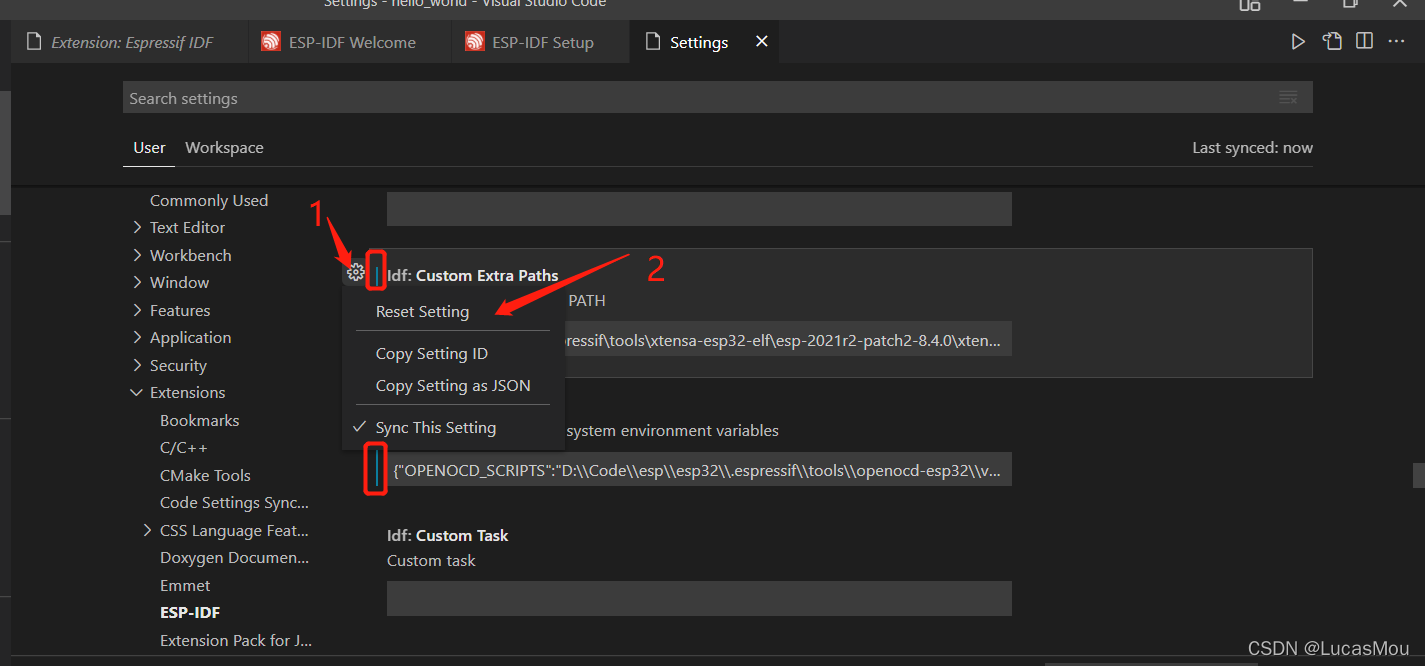Switch to Workspace settings scope
This screenshot has height=666, width=1425.
pos(224,148)
